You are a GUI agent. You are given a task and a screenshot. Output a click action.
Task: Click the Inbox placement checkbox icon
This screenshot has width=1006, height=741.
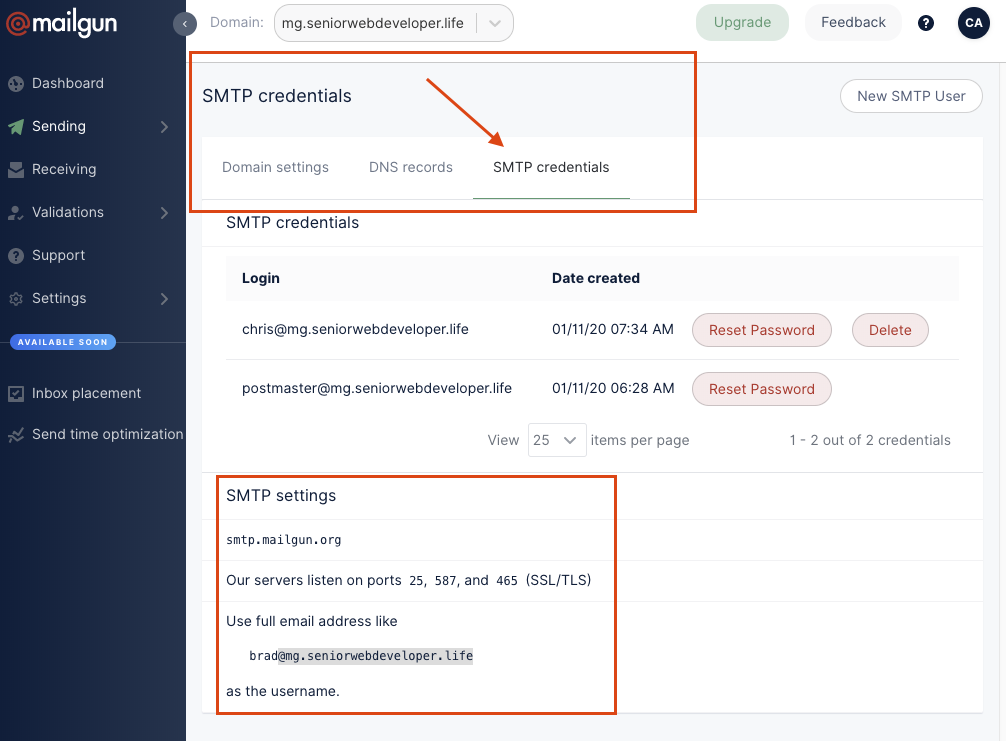click(x=16, y=393)
